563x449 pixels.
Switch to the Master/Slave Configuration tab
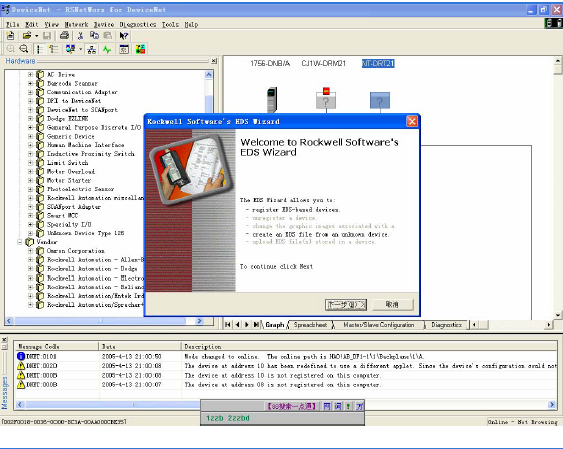pyautogui.click(x=378, y=325)
